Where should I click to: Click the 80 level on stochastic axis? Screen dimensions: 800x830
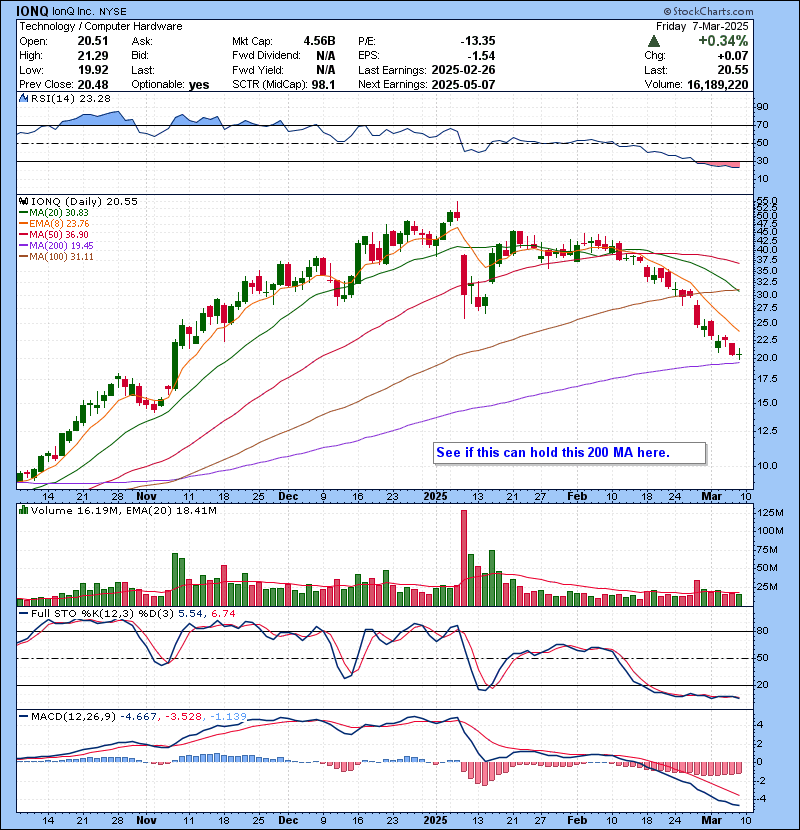tap(762, 631)
